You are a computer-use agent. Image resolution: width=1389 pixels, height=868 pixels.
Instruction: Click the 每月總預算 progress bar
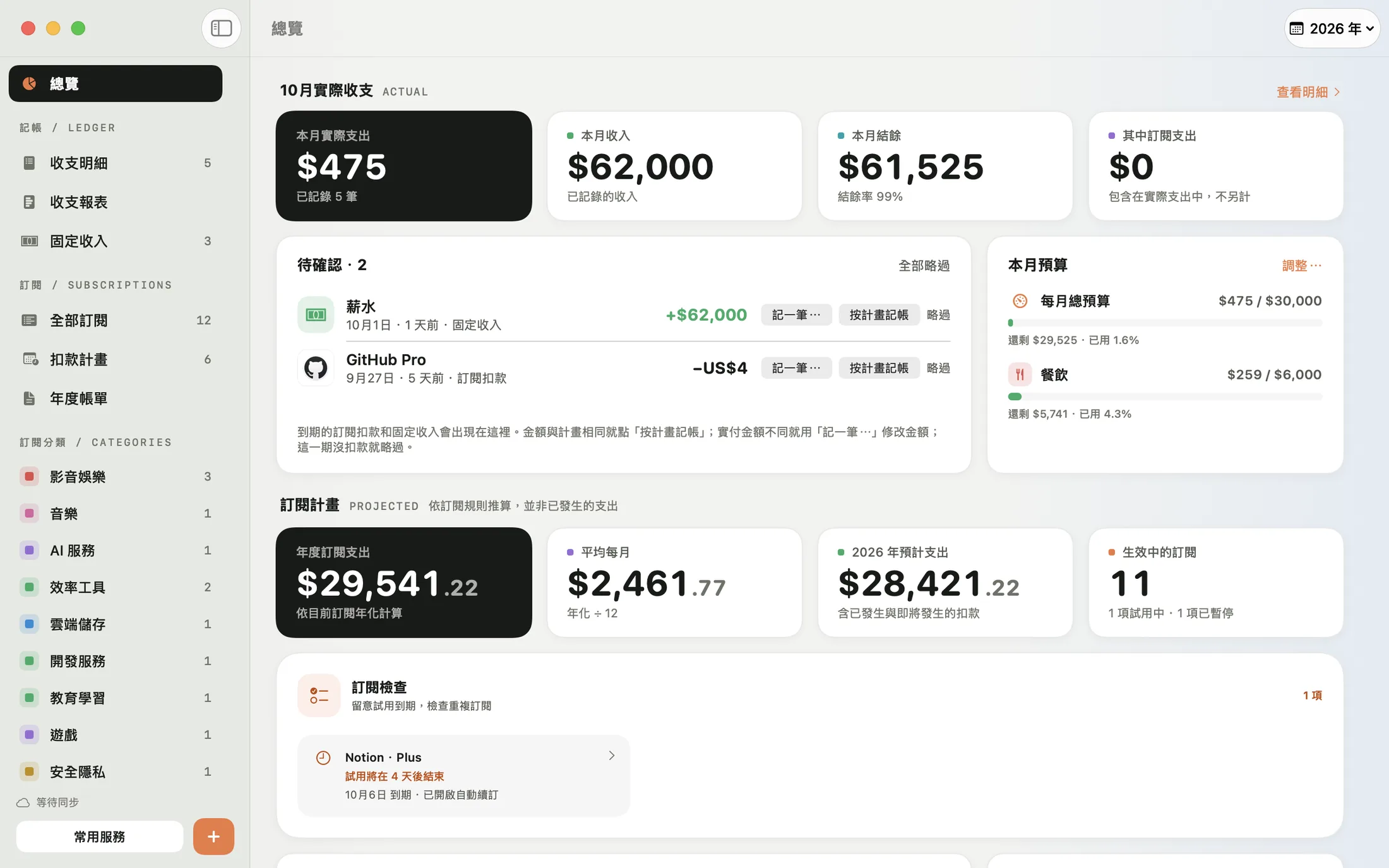point(1165,323)
